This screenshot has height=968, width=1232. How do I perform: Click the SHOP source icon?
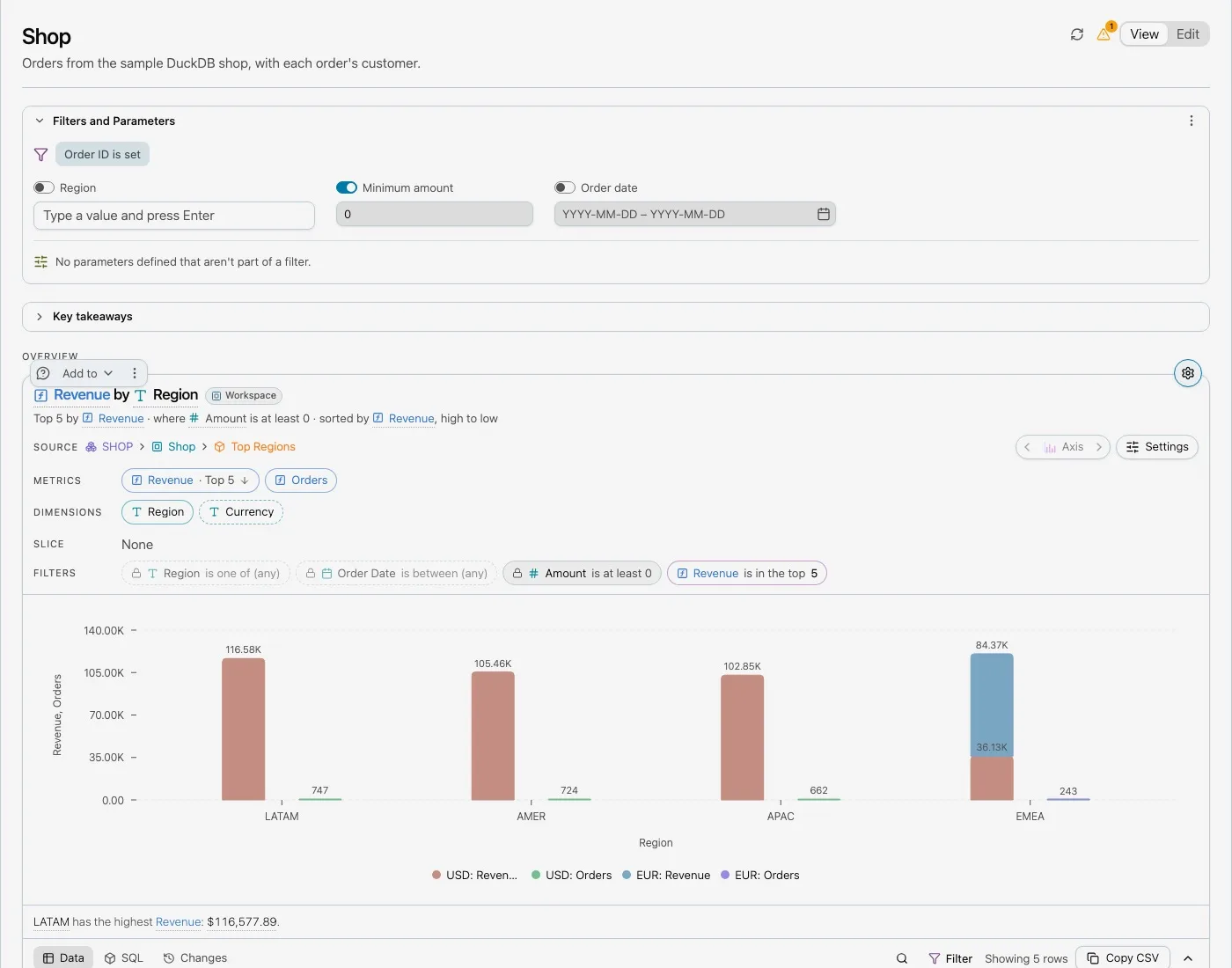click(91, 447)
